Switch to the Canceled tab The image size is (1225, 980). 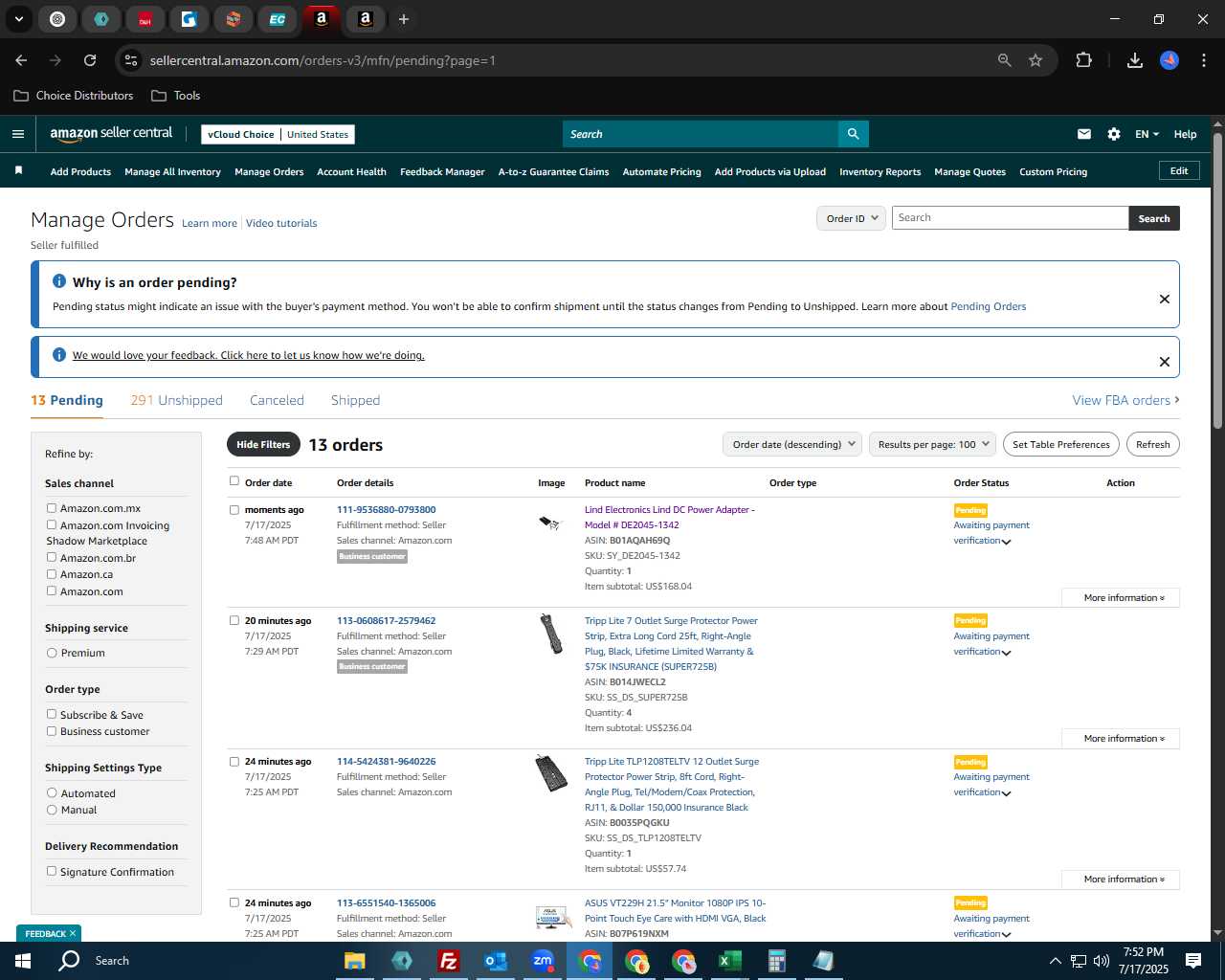point(277,400)
